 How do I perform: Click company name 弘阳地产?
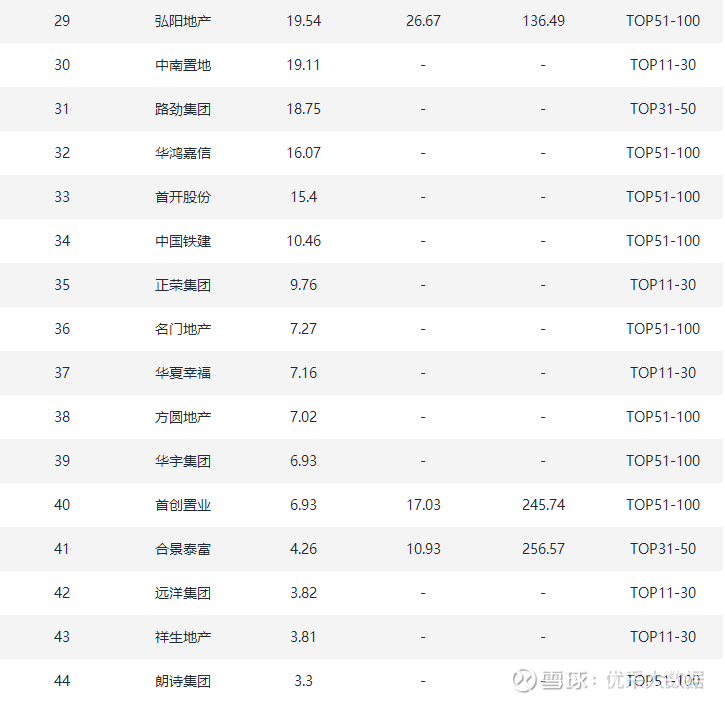click(183, 21)
